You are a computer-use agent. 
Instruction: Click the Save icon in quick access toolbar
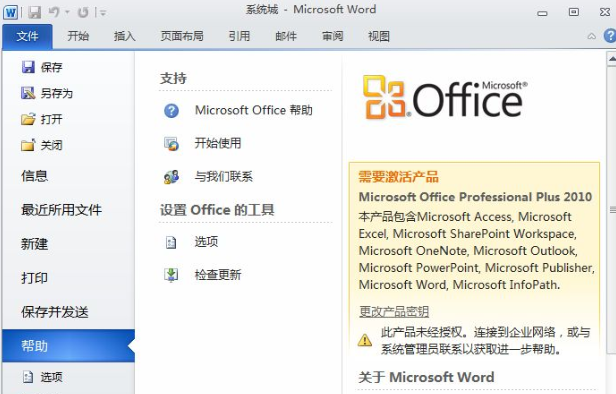35,13
